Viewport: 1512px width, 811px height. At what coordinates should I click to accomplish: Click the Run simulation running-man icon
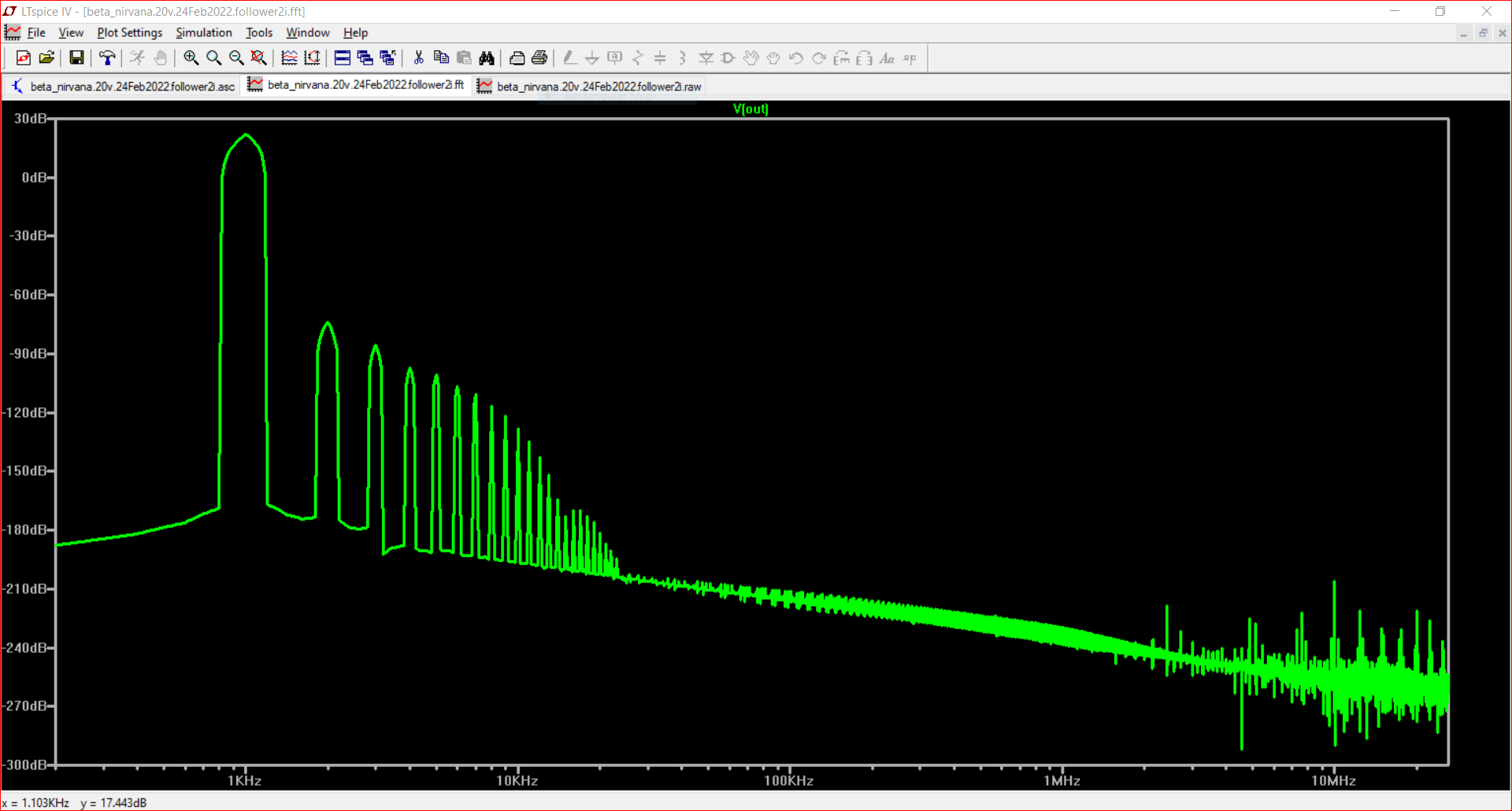point(137,57)
